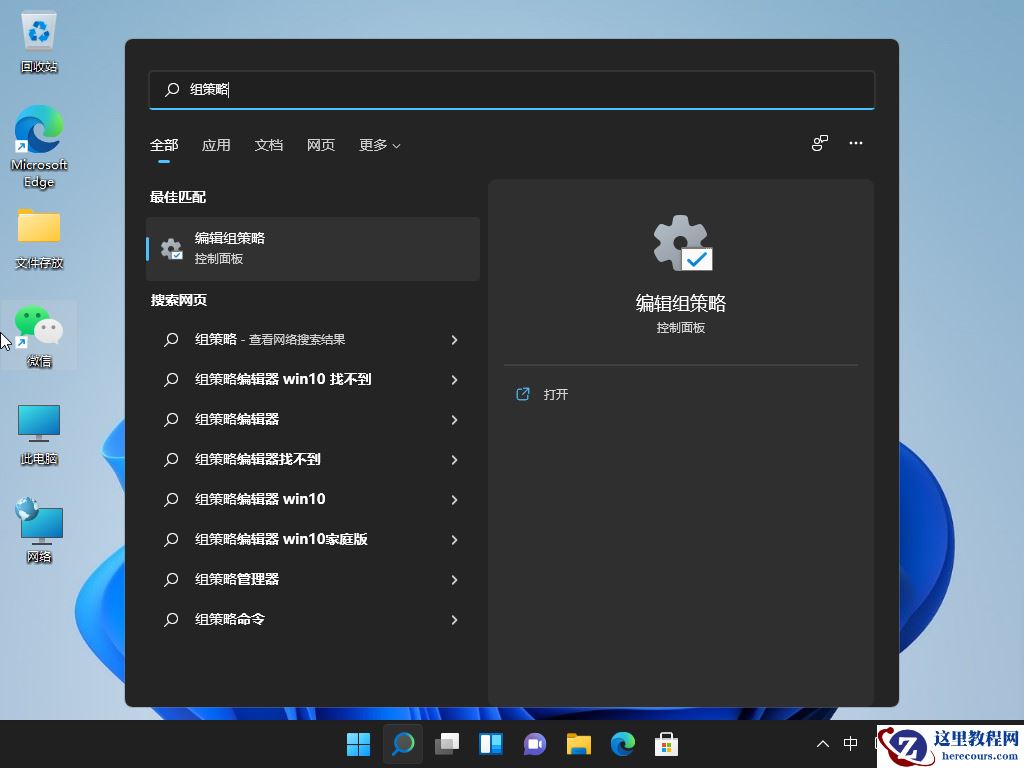The image size is (1024, 768).
Task: Switch to the 文档 search tab
Action: point(268,145)
